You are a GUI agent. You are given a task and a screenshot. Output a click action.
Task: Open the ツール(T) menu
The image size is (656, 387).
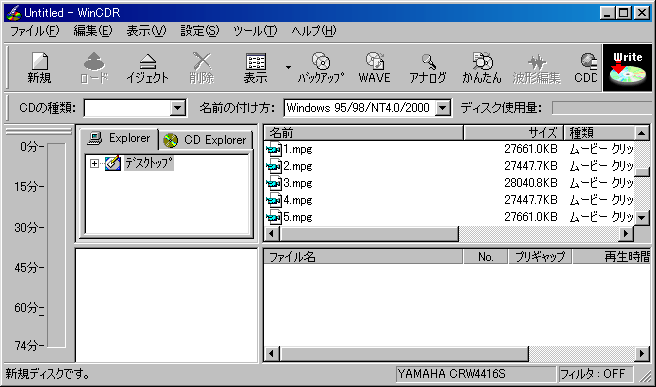[x=255, y=31]
